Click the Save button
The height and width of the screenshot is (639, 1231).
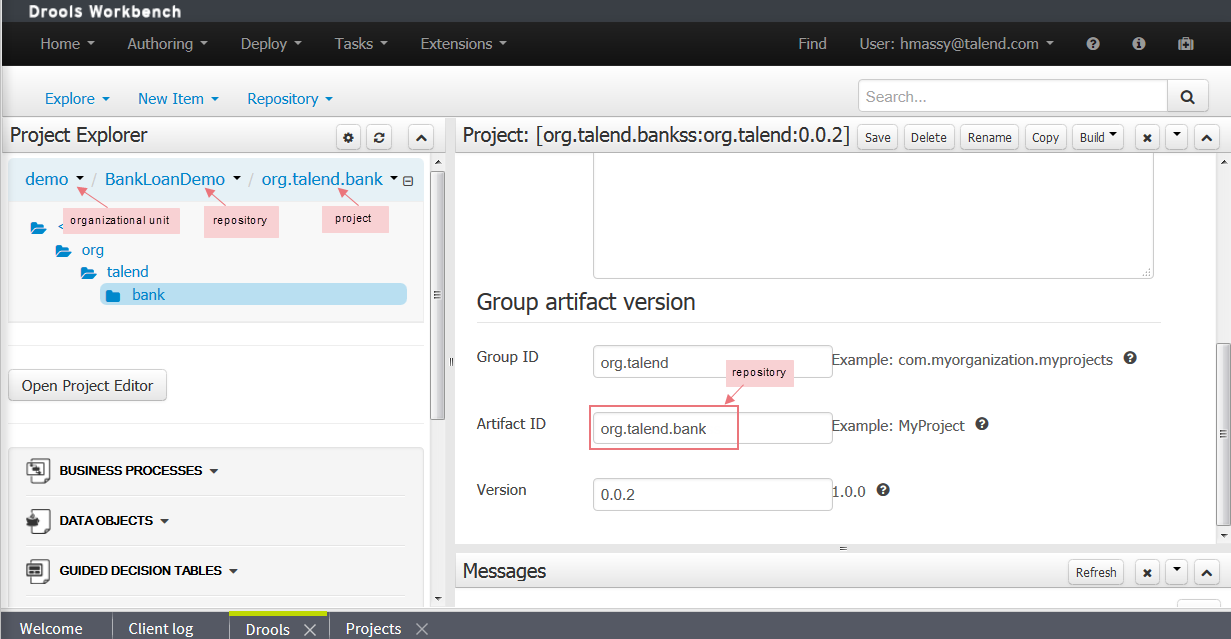pyautogui.click(x=877, y=137)
